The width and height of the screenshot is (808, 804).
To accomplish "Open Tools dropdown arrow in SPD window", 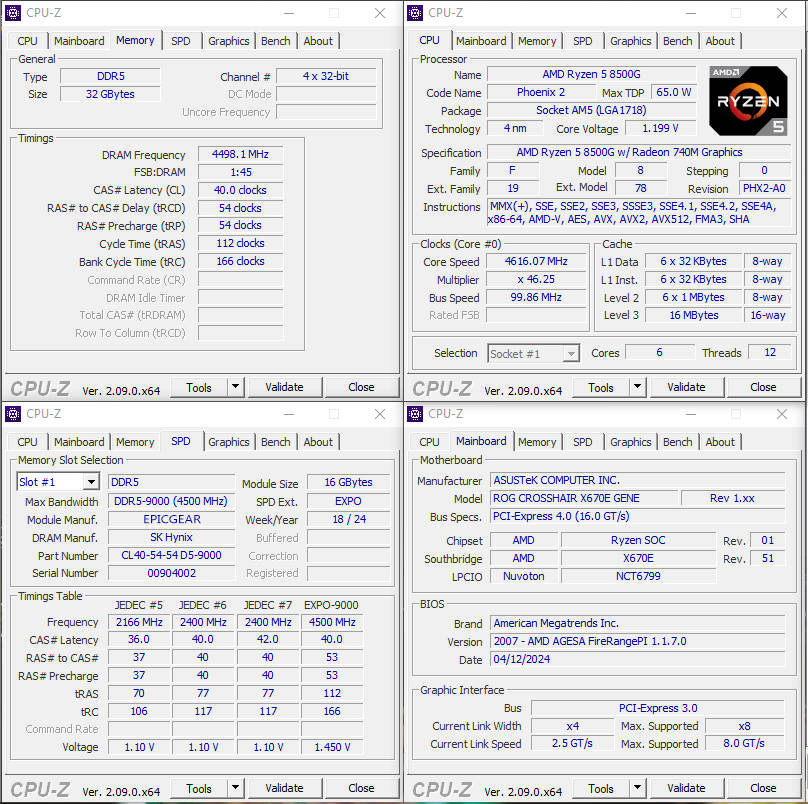I will (x=235, y=788).
